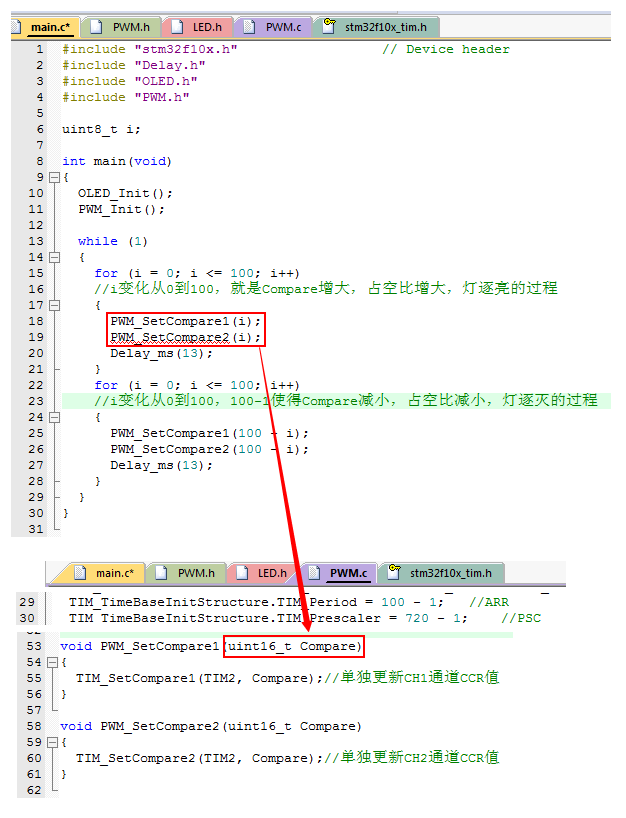Click 'void PWM_SetCompare1' function definition

click(x=211, y=646)
